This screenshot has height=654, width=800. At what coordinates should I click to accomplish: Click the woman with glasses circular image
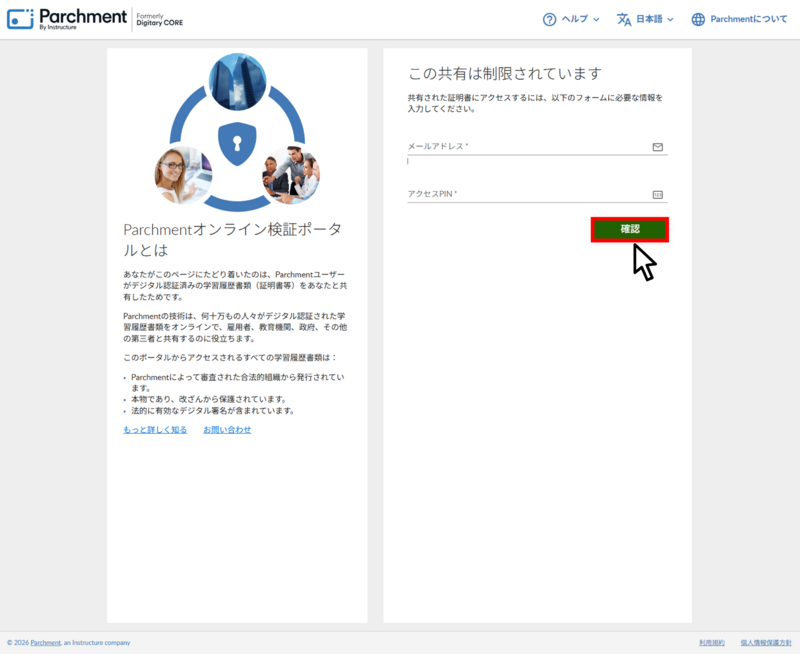[181, 174]
